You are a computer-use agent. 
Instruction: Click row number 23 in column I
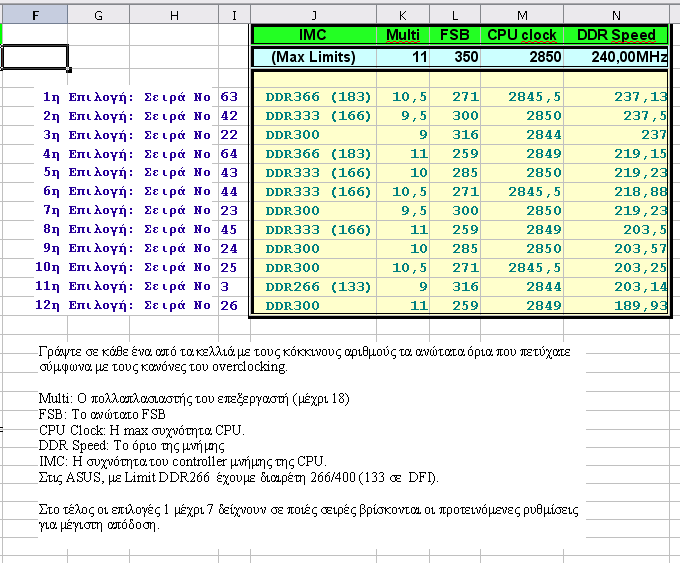click(x=229, y=211)
